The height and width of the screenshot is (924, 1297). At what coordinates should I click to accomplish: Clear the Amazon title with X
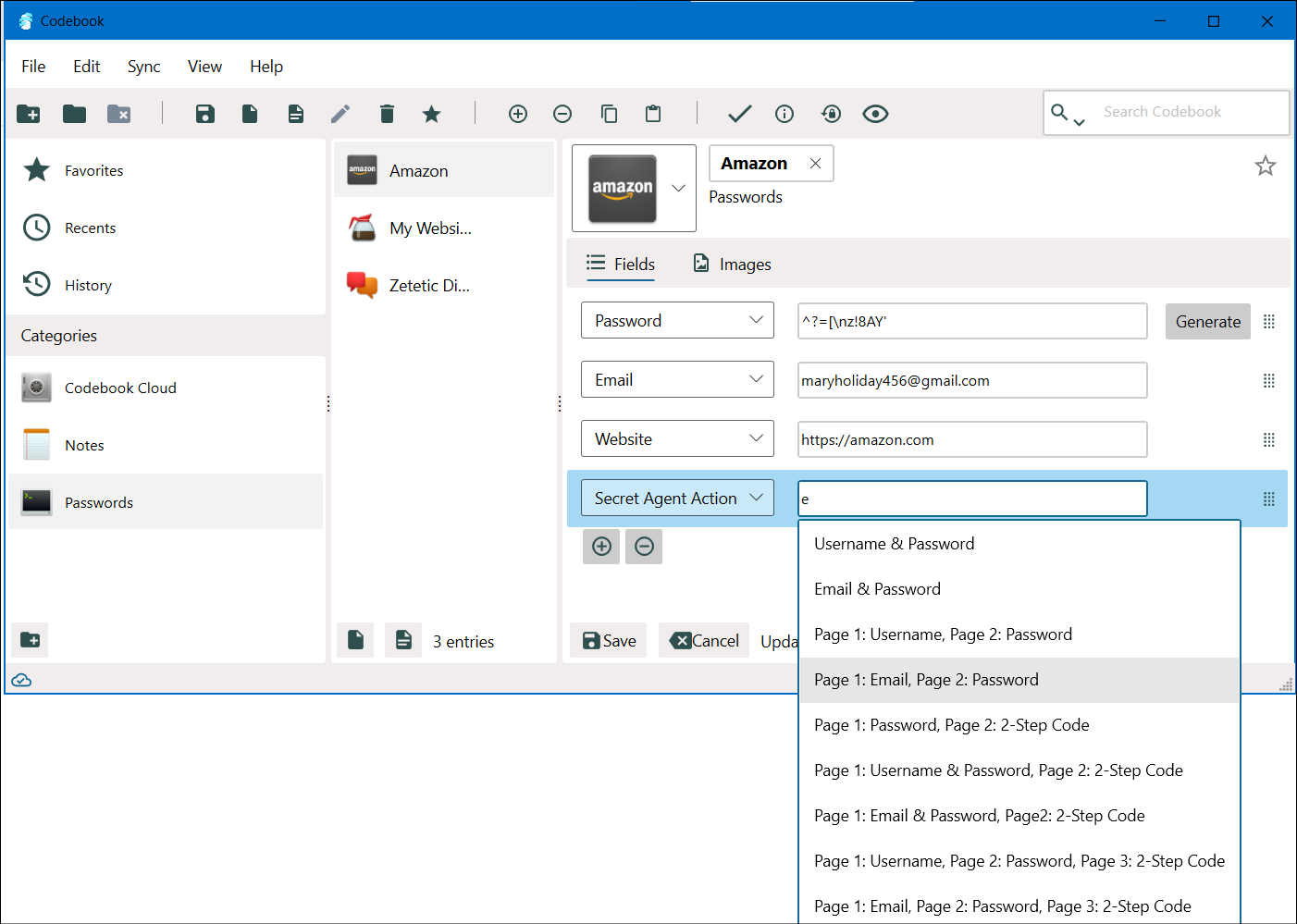[815, 163]
